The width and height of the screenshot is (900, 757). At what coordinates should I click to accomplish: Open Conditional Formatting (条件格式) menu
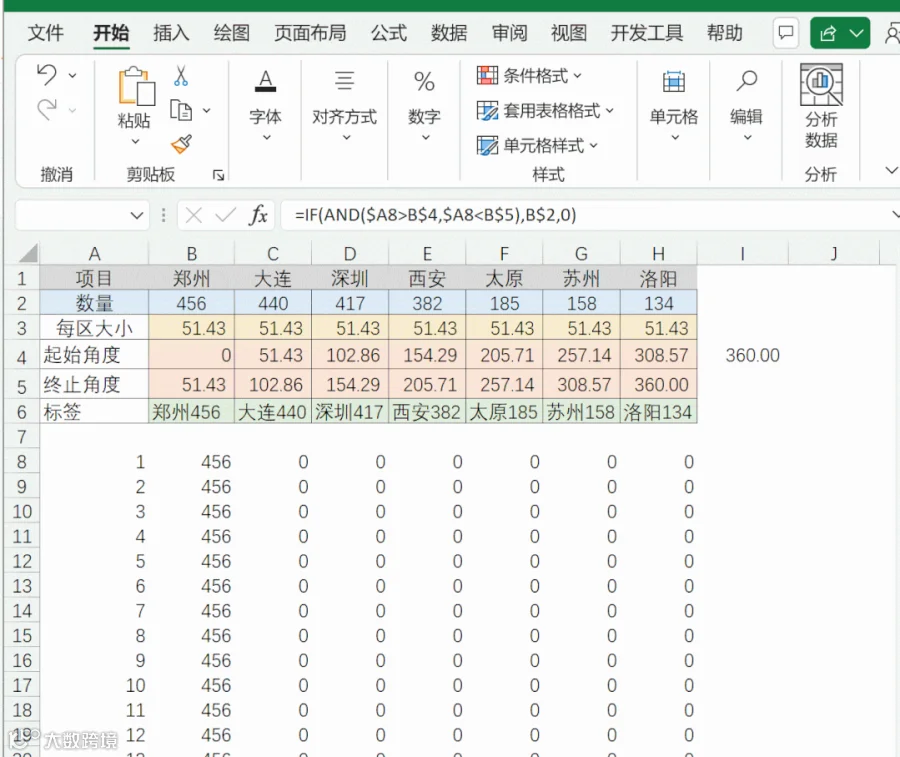[x=529, y=75]
